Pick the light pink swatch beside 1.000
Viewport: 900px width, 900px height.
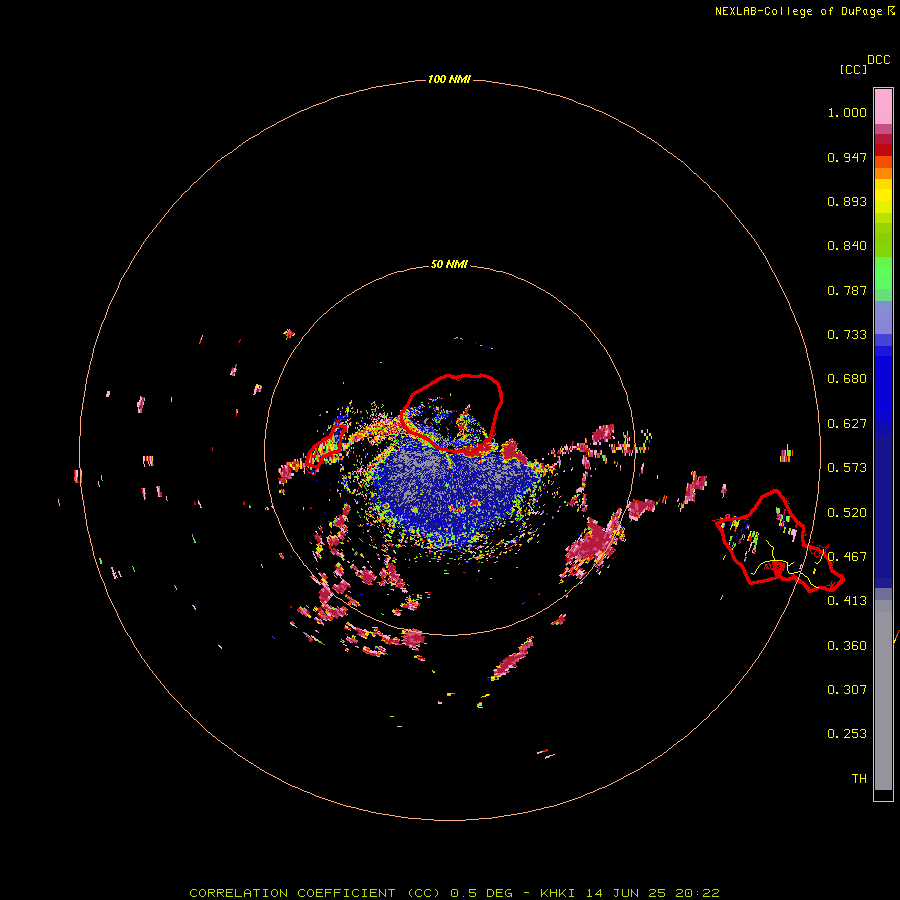click(883, 107)
